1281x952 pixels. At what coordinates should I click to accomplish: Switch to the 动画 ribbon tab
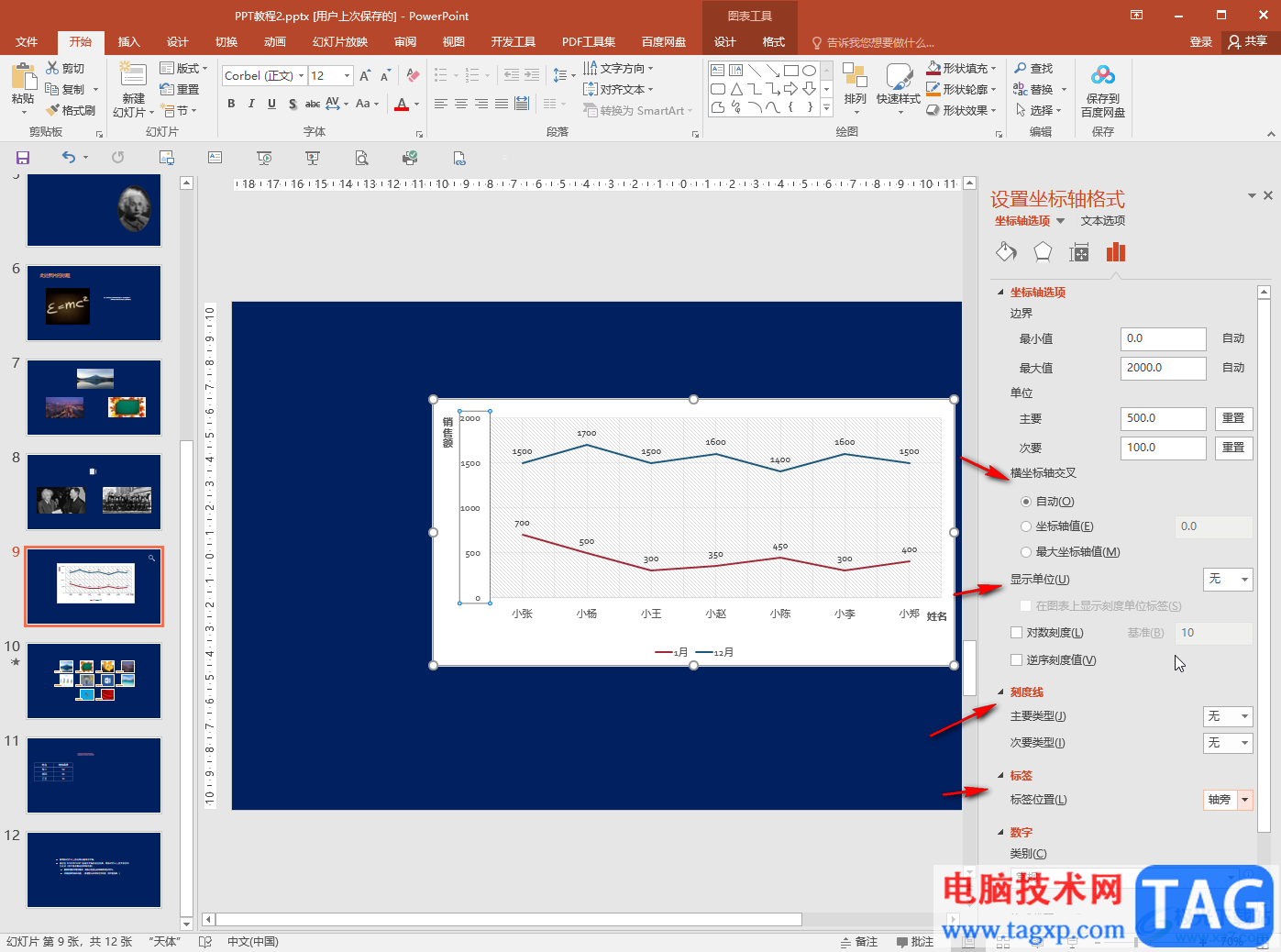tap(275, 42)
